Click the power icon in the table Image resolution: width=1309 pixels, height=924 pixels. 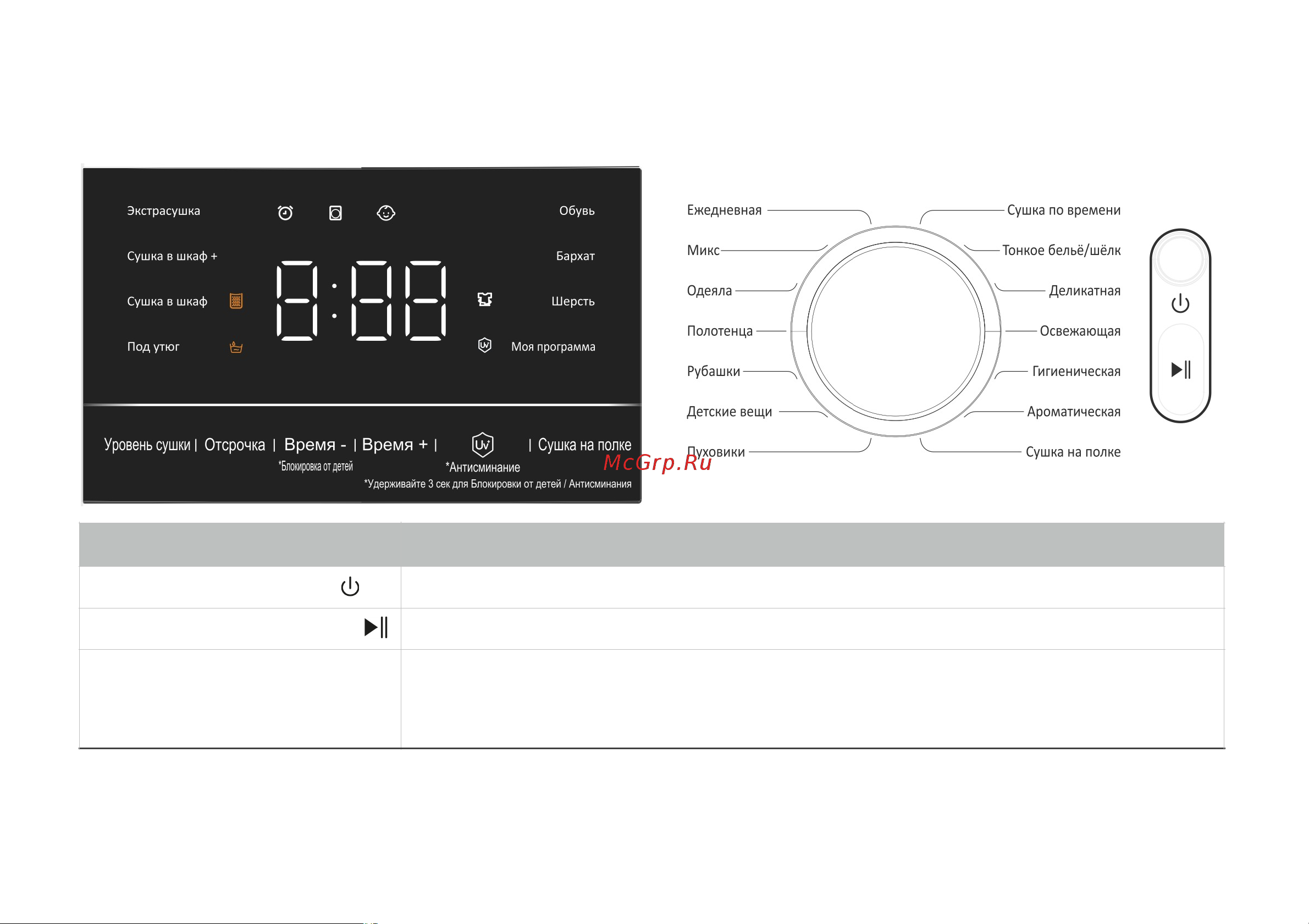350,587
